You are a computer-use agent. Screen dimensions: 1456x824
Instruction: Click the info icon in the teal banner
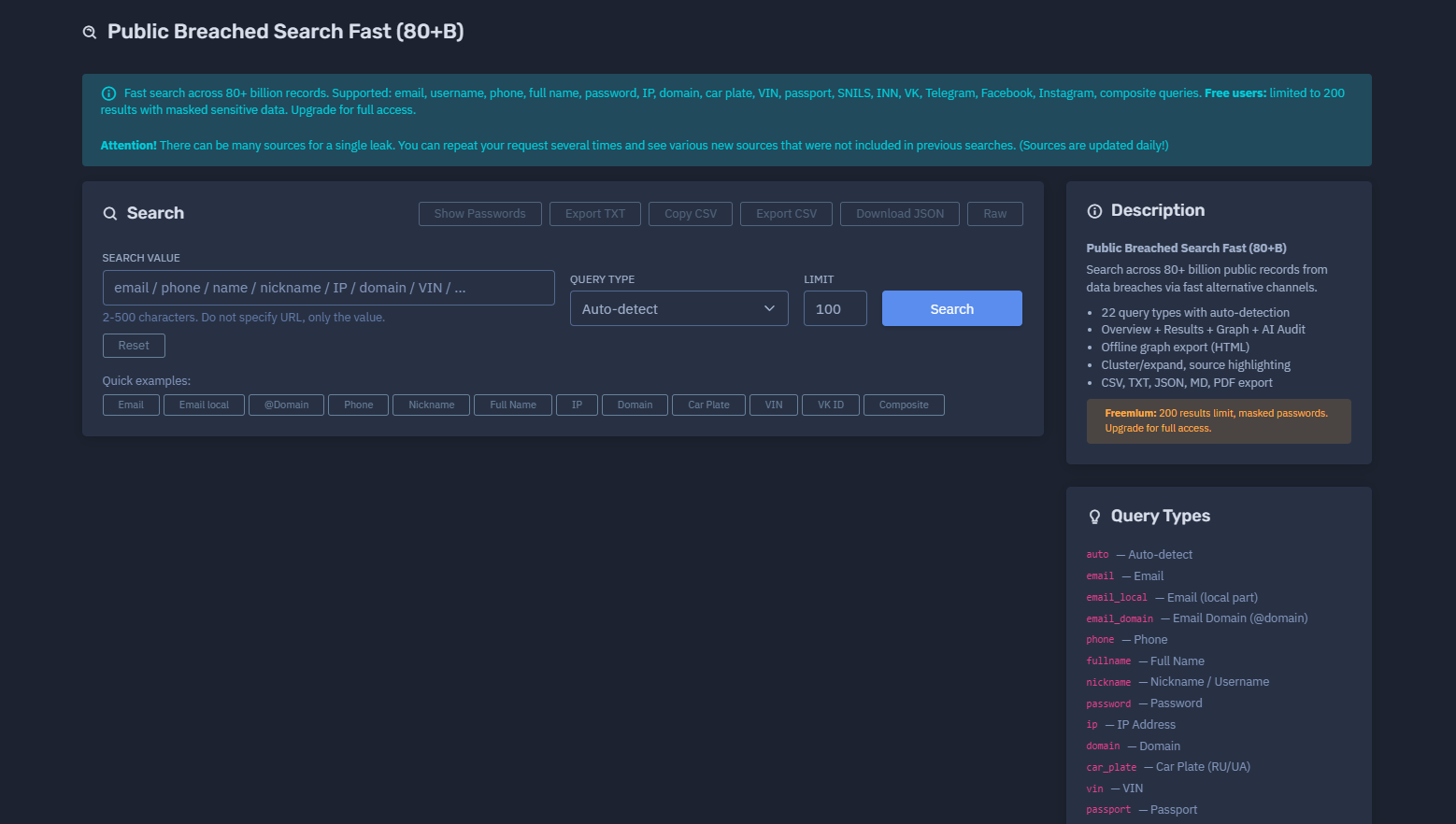point(108,93)
